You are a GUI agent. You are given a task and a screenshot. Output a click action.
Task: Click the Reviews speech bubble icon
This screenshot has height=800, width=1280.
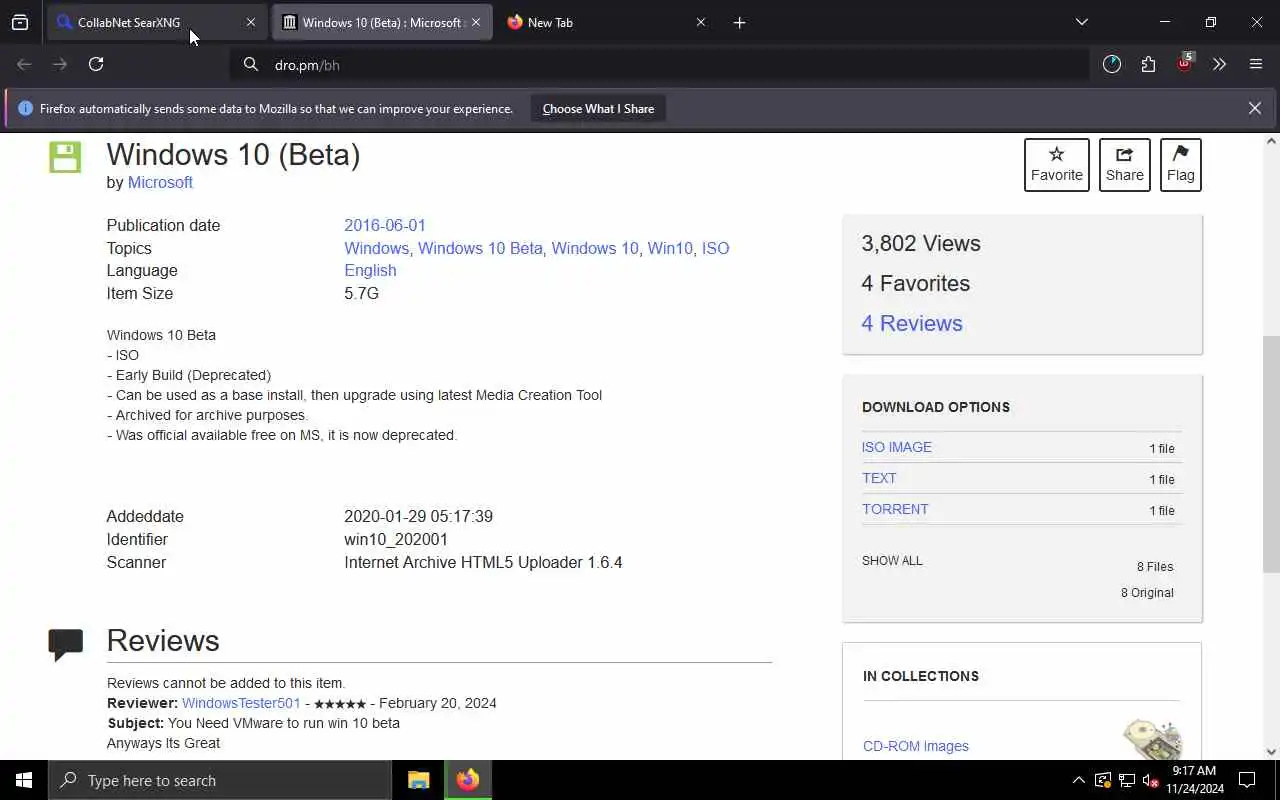pos(66,644)
